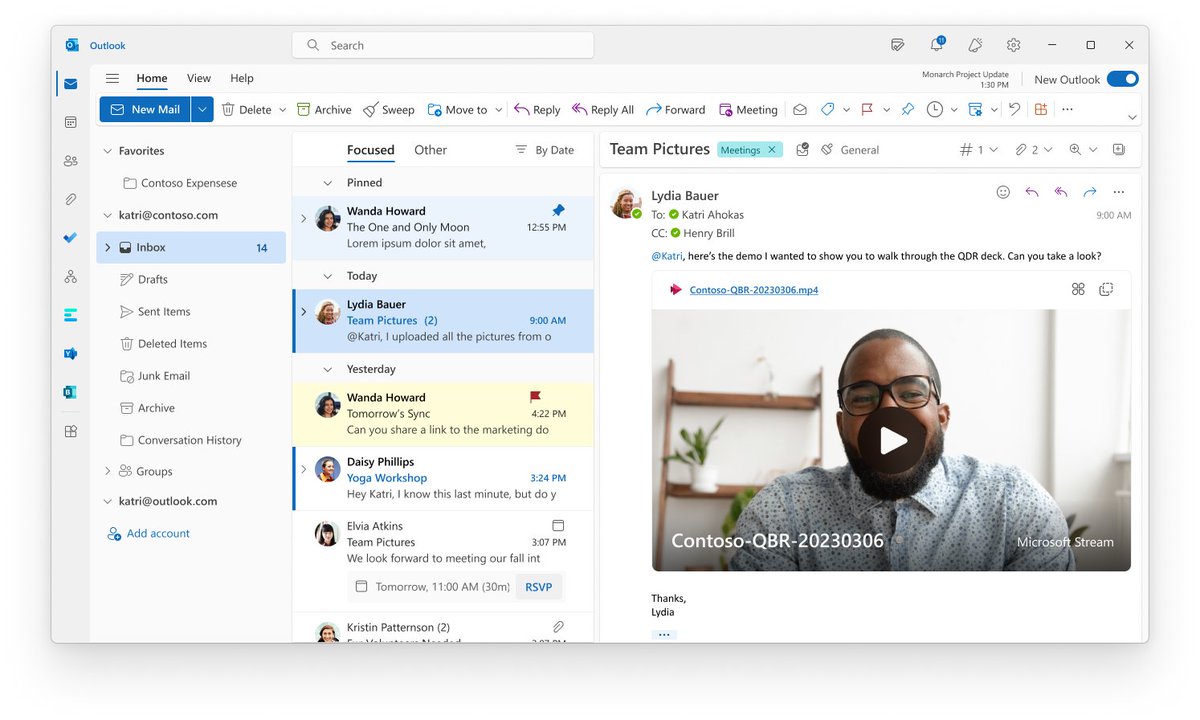Image resolution: width=1200 pixels, height=720 pixels.
Task: Turn off the New Outlook toggle
Action: click(x=1122, y=78)
